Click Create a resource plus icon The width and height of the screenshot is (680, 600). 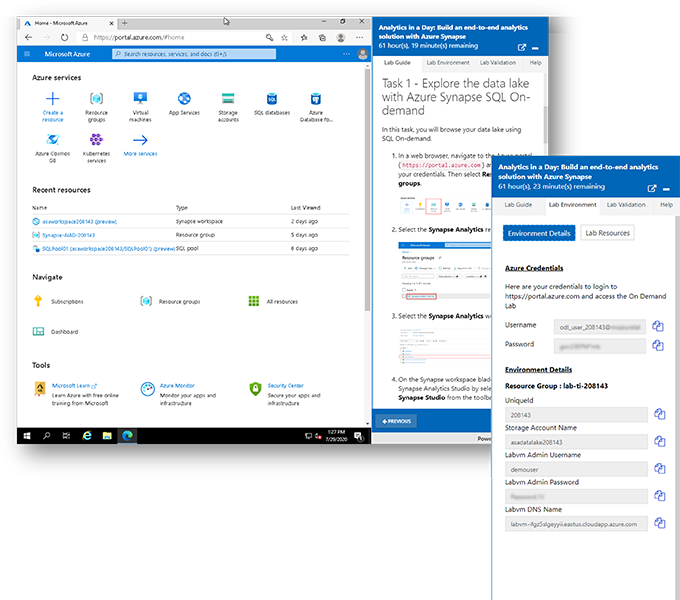(x=52, y=99)
